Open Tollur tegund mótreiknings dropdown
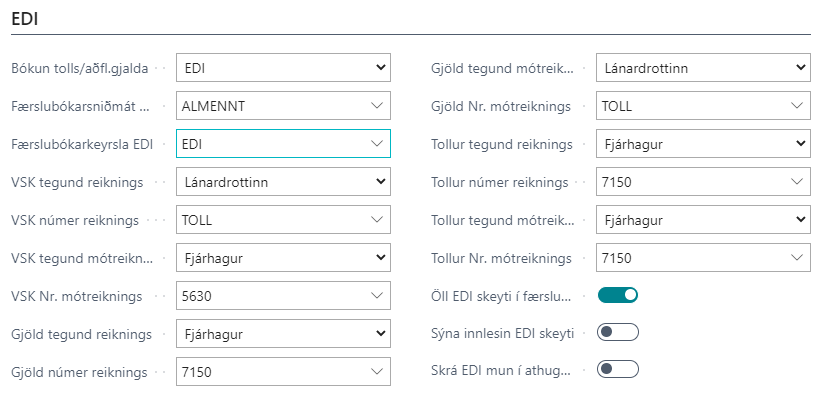 pos(703,219)
